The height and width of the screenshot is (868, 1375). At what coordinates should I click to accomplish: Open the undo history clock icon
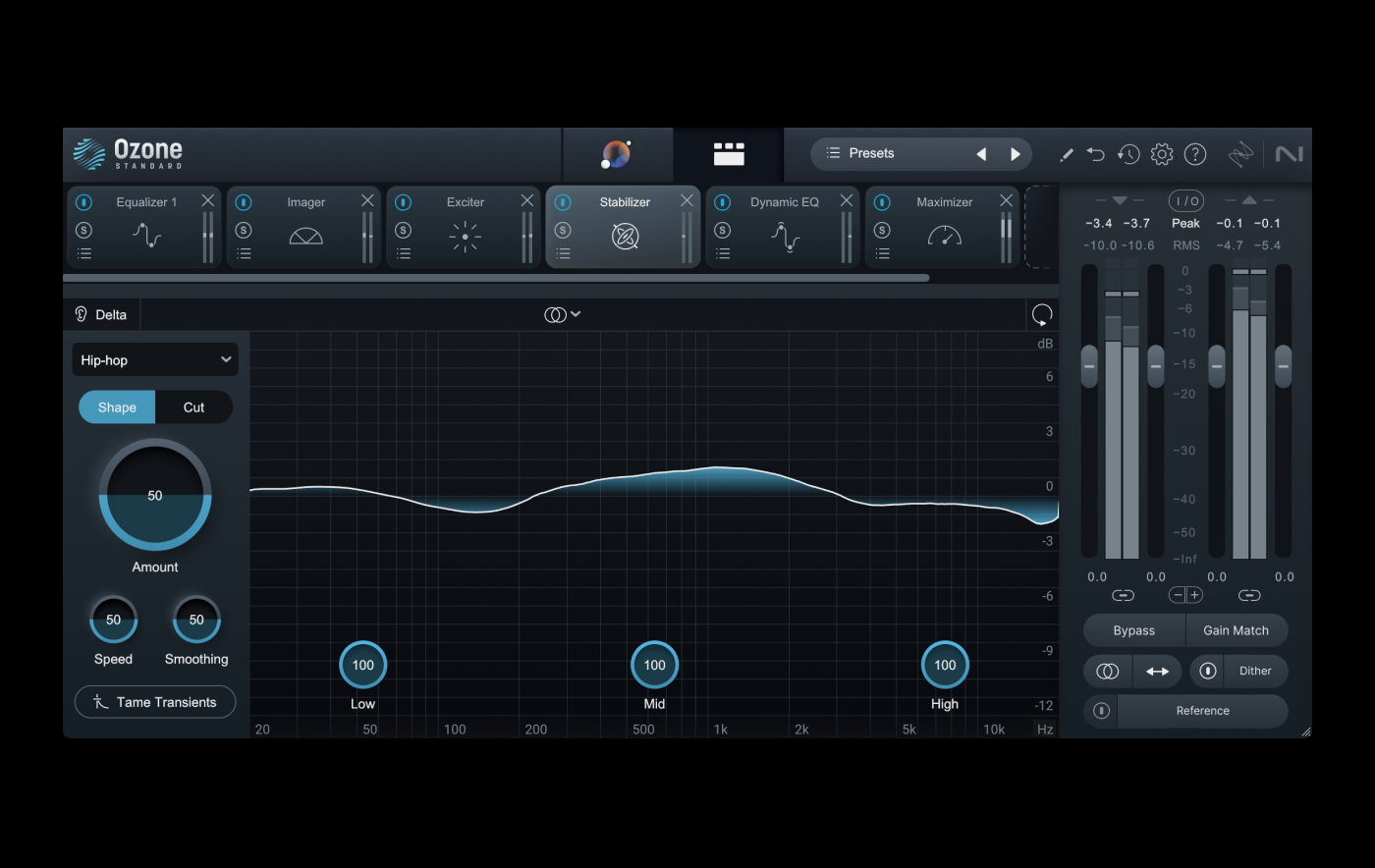(1128, 154)
